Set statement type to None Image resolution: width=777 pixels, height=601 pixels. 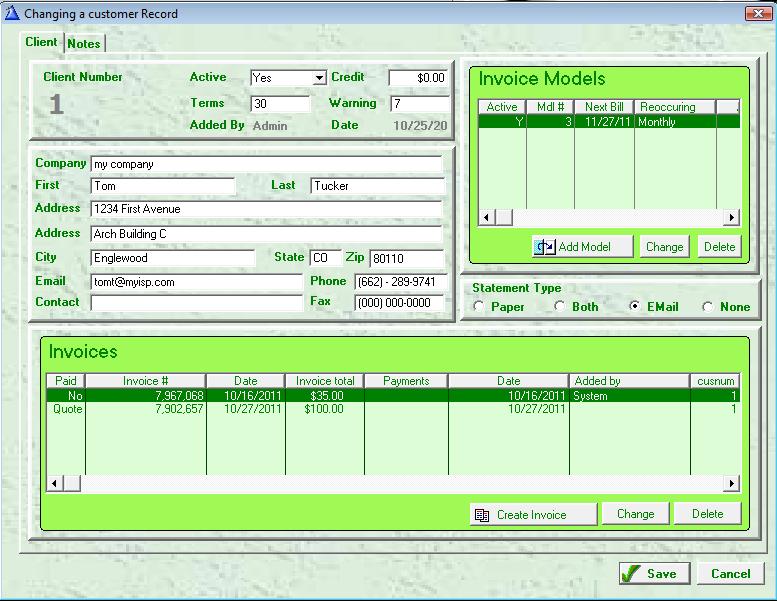(708, 307)
